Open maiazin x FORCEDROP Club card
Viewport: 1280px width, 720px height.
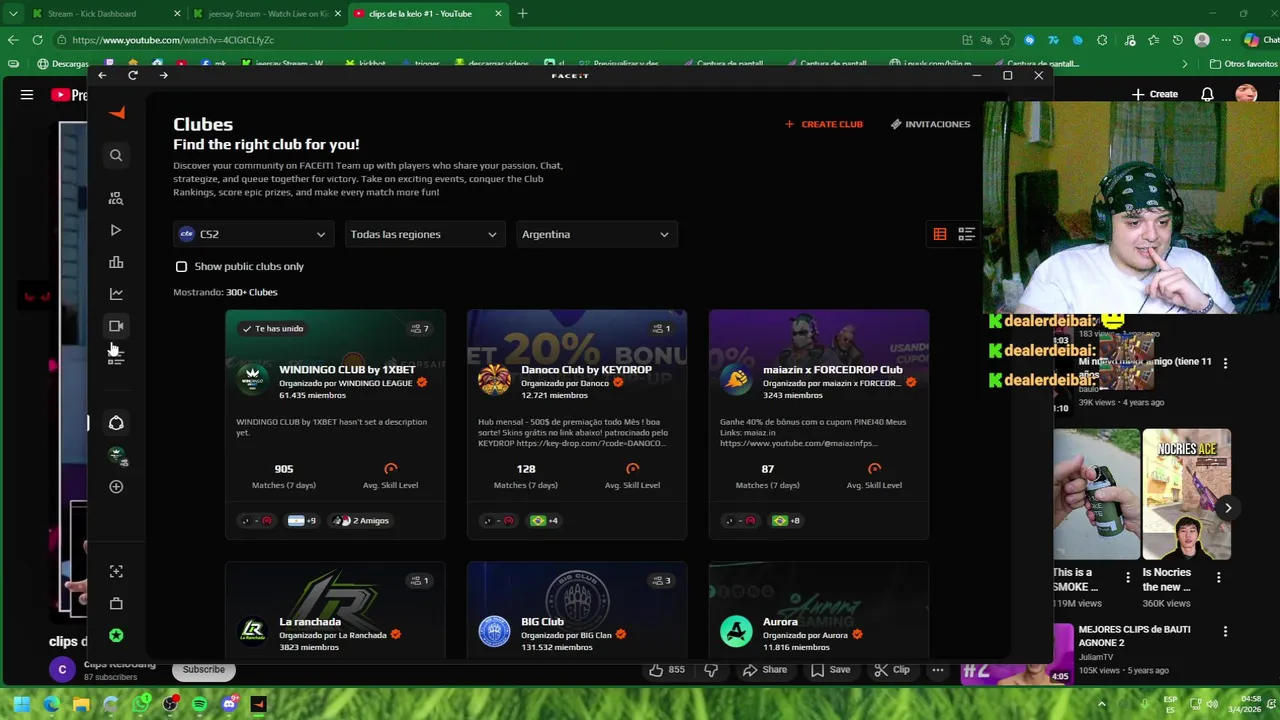819,424
